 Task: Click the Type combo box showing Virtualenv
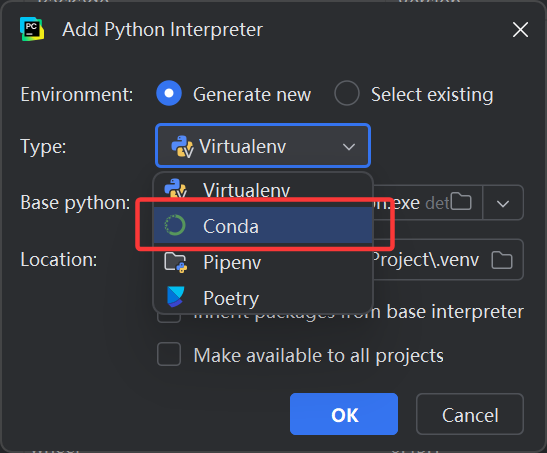pos(263,146)
